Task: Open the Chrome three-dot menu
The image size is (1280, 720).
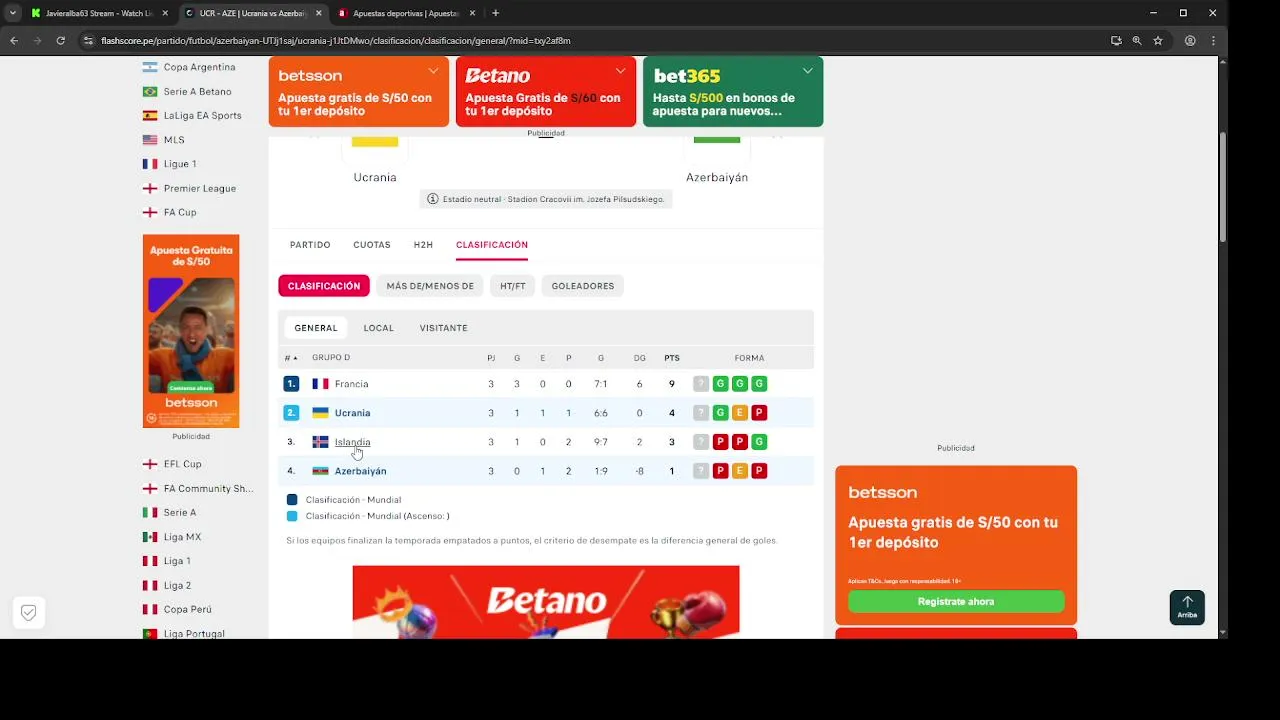Action: point(1213,41)
